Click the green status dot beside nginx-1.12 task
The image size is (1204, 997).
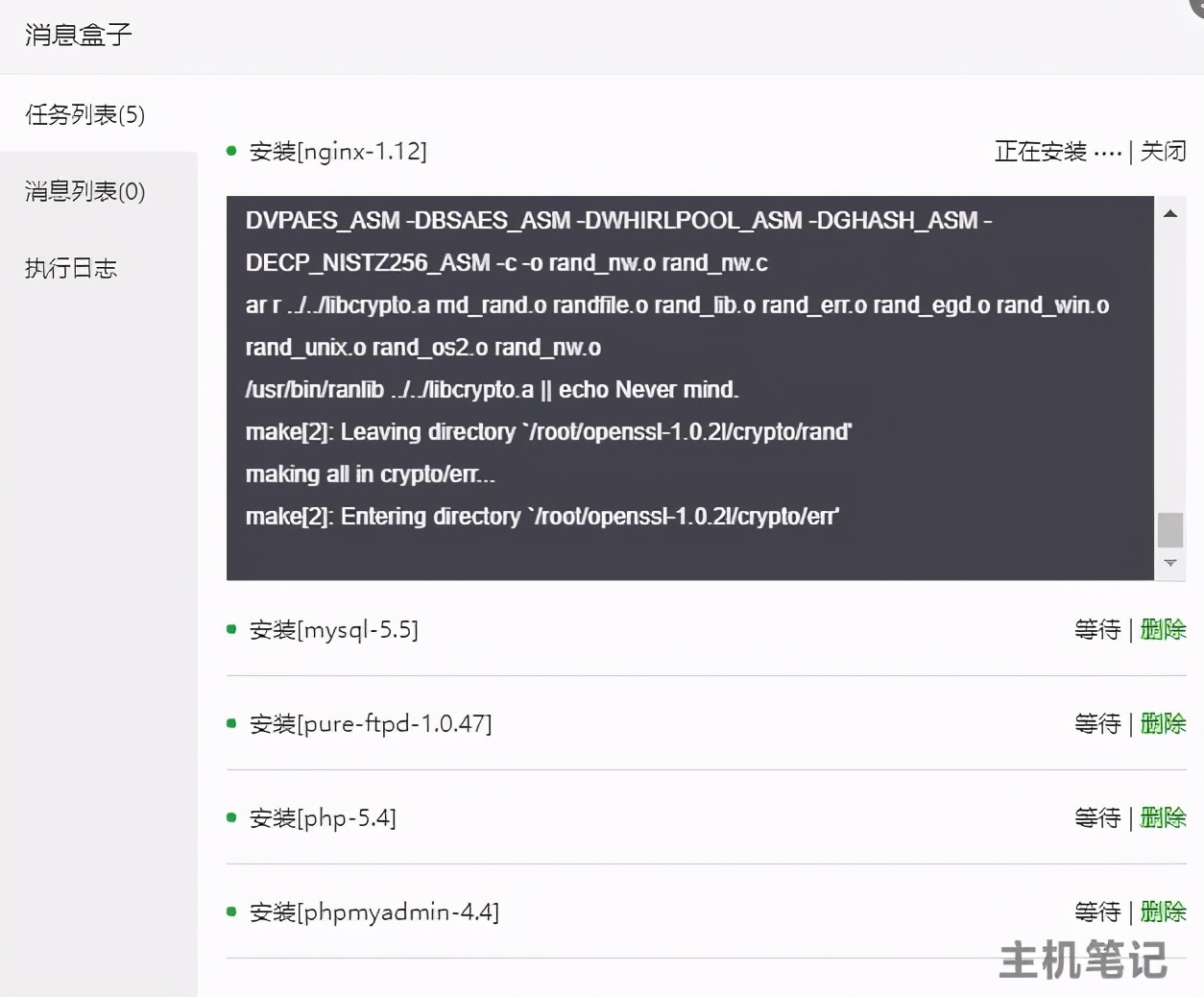tap(230, 150)
